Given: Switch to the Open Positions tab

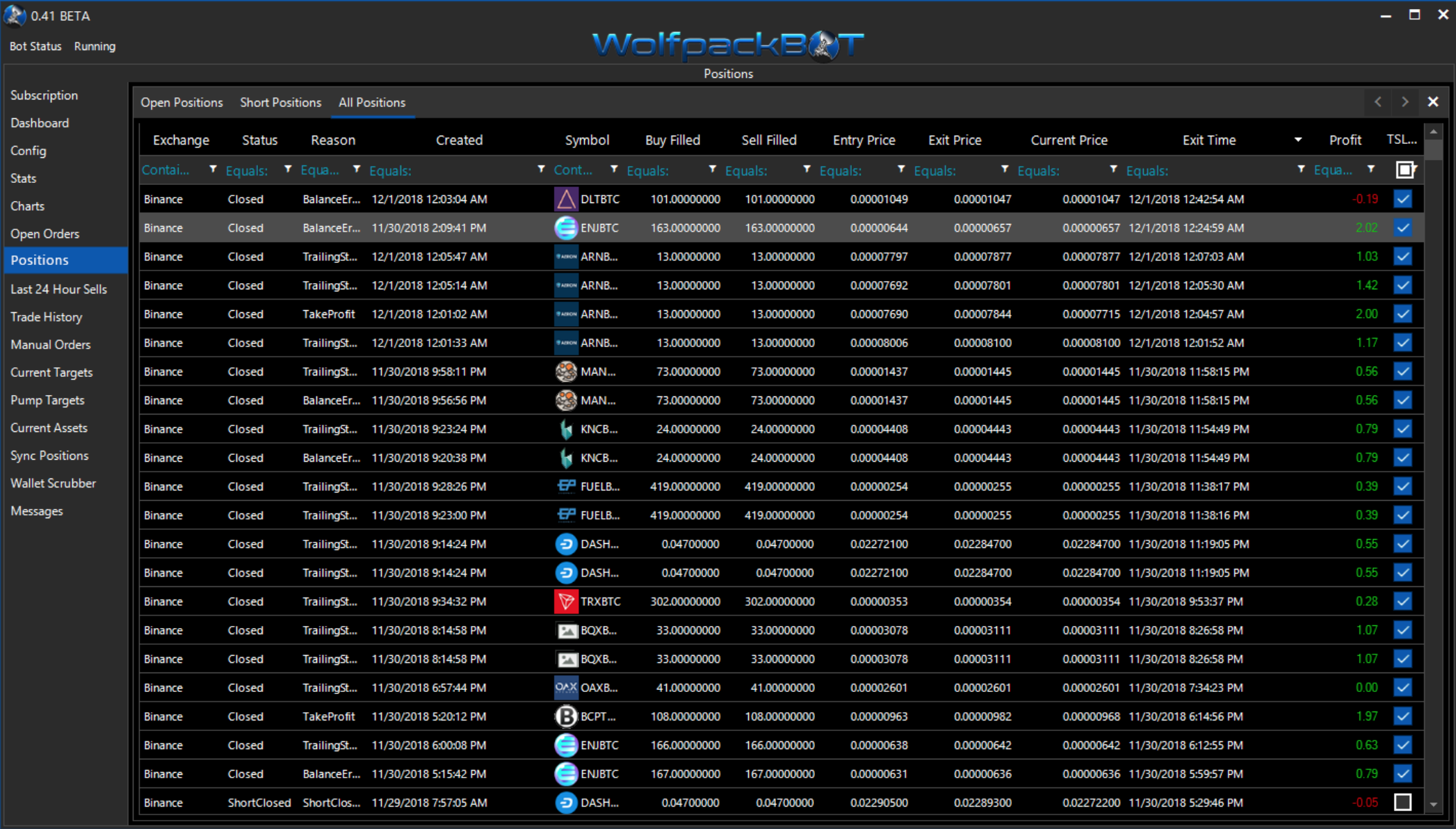Looking at the screenshot, I should point(181,103).
